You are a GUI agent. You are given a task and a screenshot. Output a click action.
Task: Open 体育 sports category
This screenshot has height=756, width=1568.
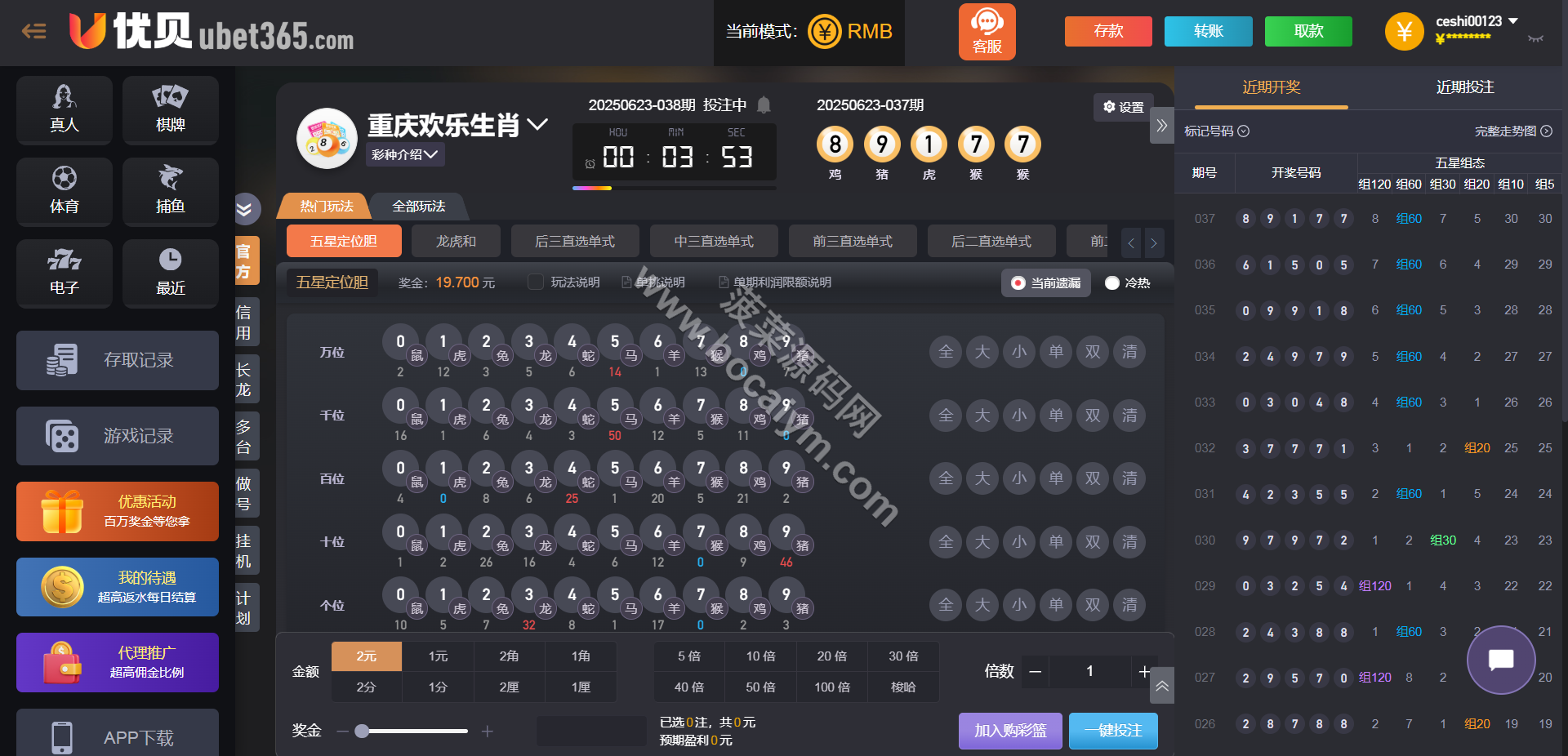65,191
